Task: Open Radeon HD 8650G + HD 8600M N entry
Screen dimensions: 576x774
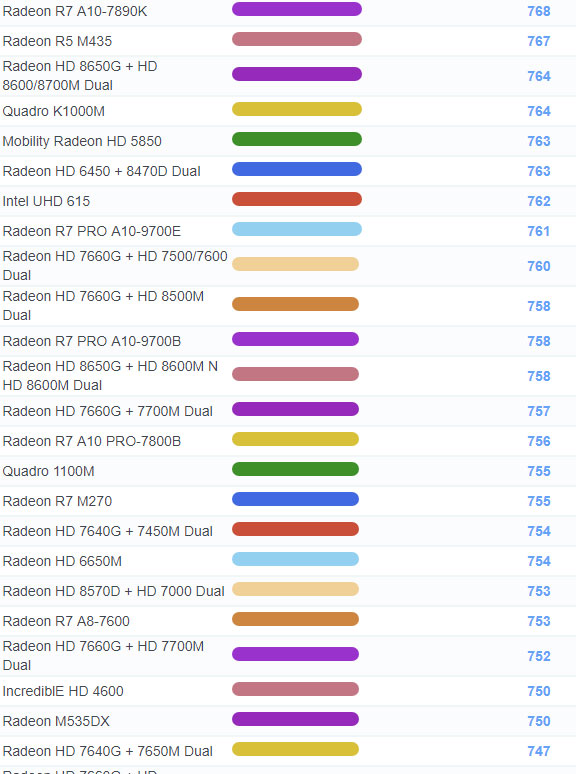Action: [110, 376]
